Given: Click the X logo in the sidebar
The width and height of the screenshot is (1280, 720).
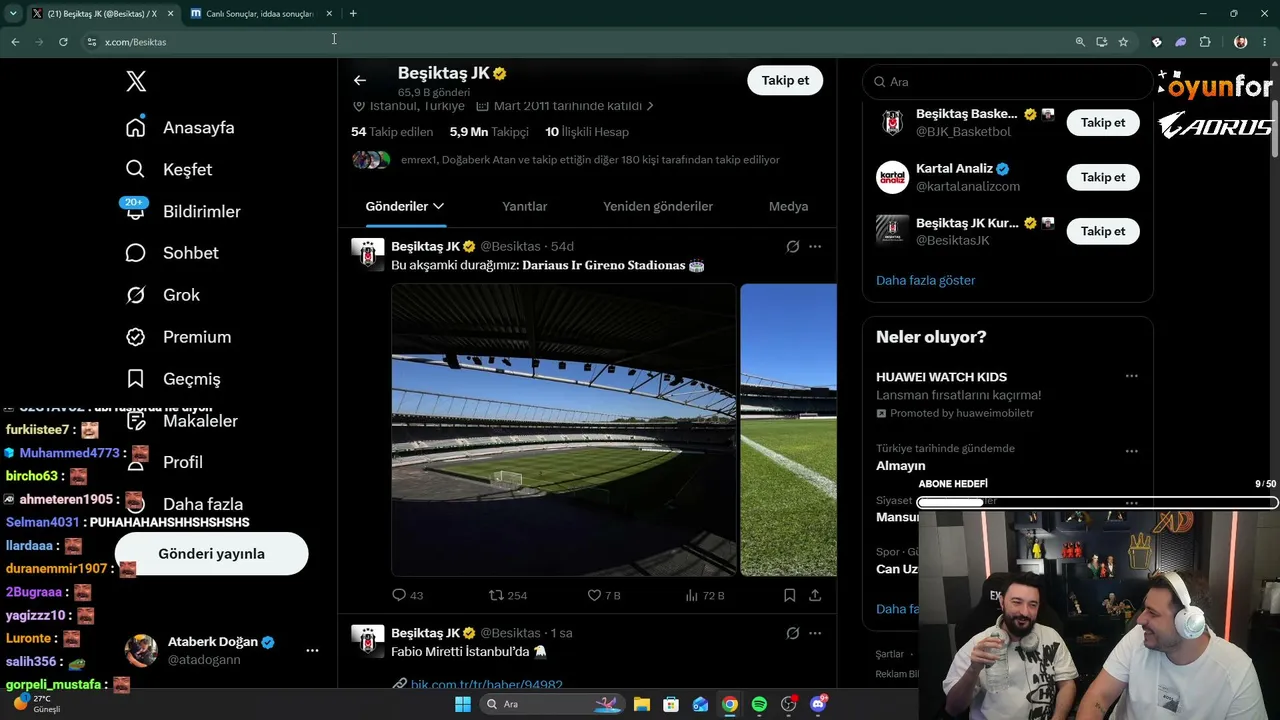Looking at the screenshot, I should (136, 82).
